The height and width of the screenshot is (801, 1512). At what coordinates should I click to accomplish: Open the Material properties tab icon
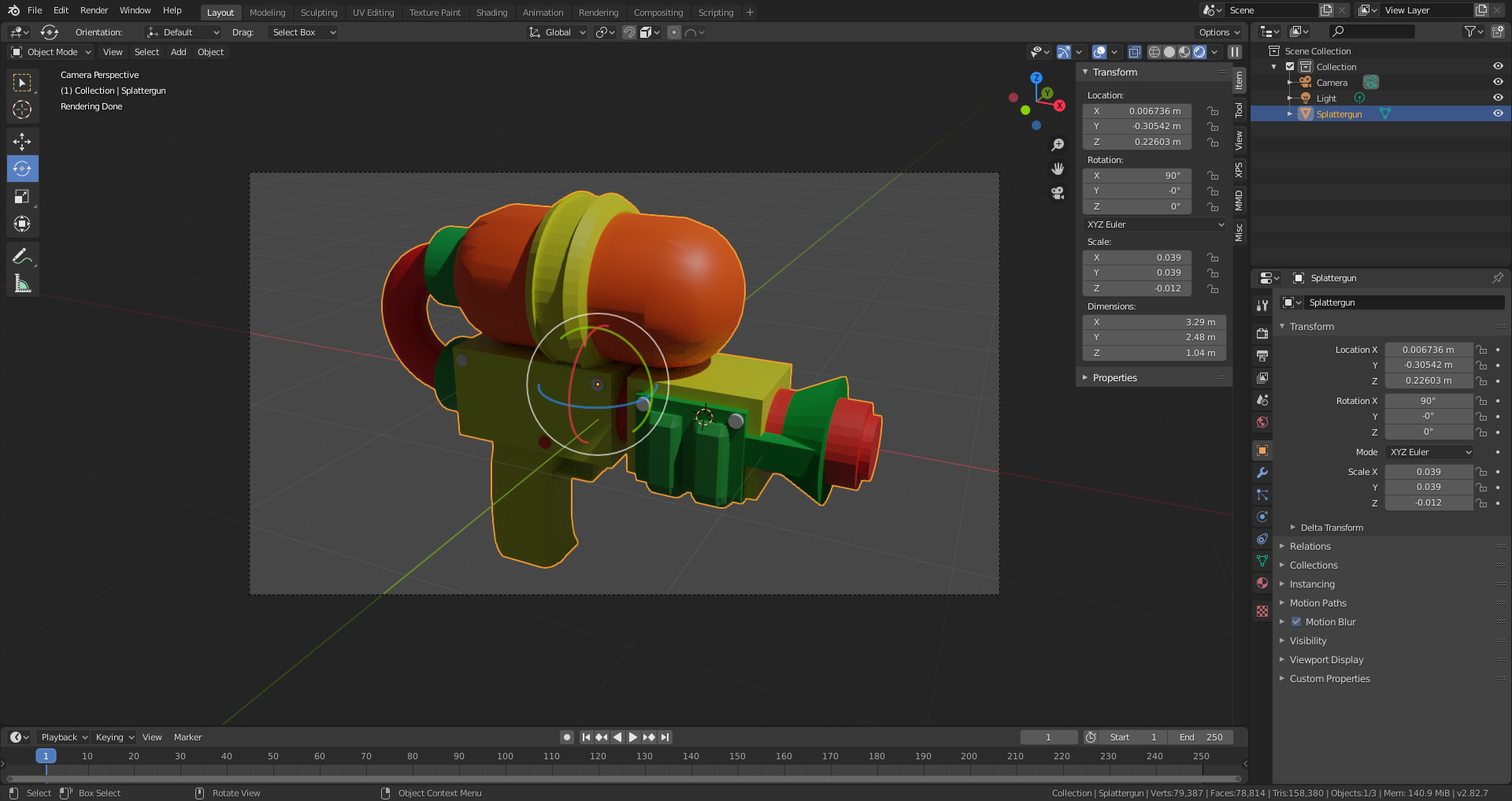[1262, 583]
